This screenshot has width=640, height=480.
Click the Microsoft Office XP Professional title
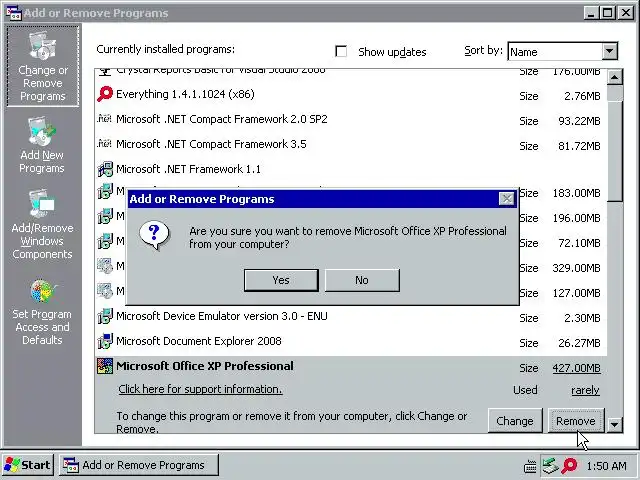click(205, 366)
